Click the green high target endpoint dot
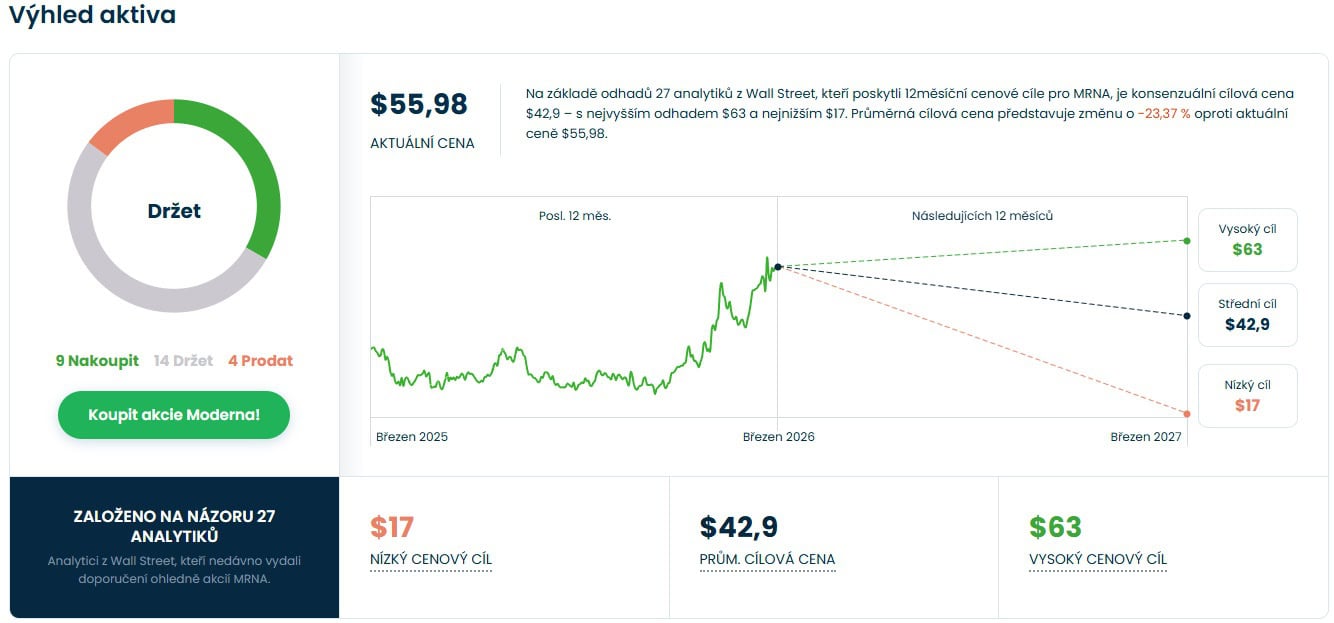This screenshot has width=1334, height=623. coord(1187,241)
